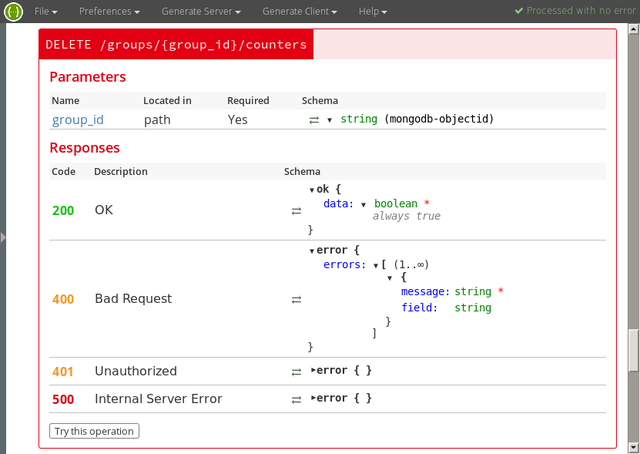Click the 'Processed with no error' status
The image size is (640, 454).
point(576,11)
